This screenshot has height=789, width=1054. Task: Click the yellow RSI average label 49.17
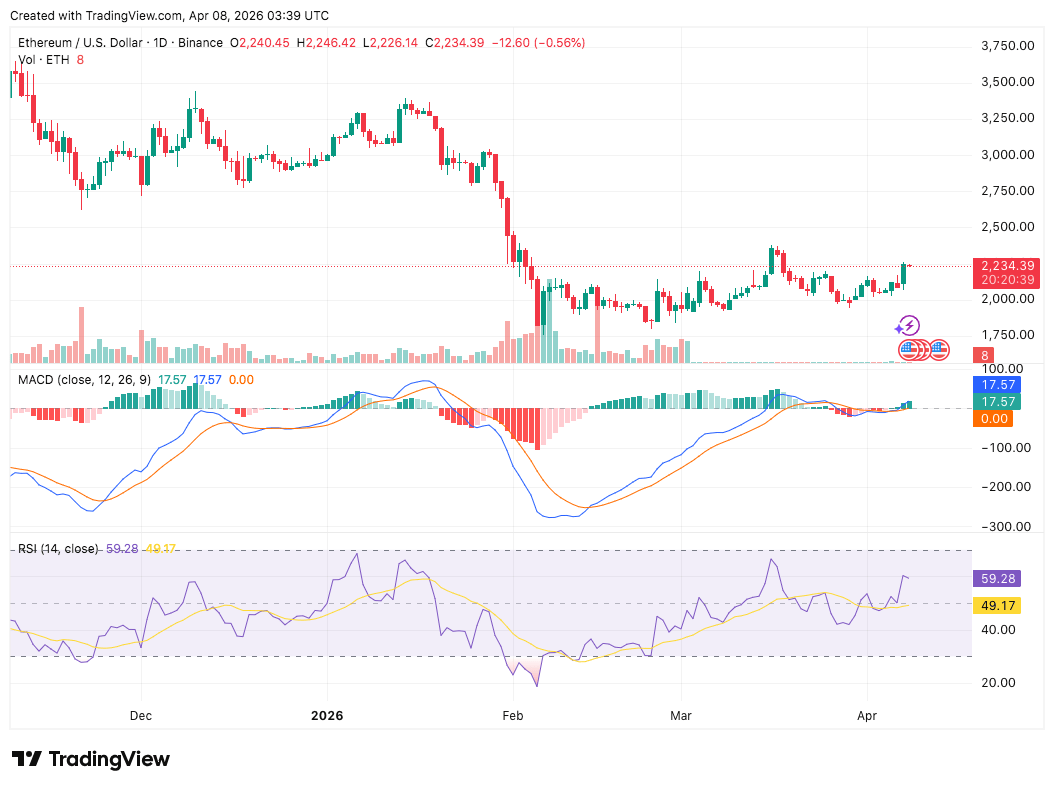[998, 605]
